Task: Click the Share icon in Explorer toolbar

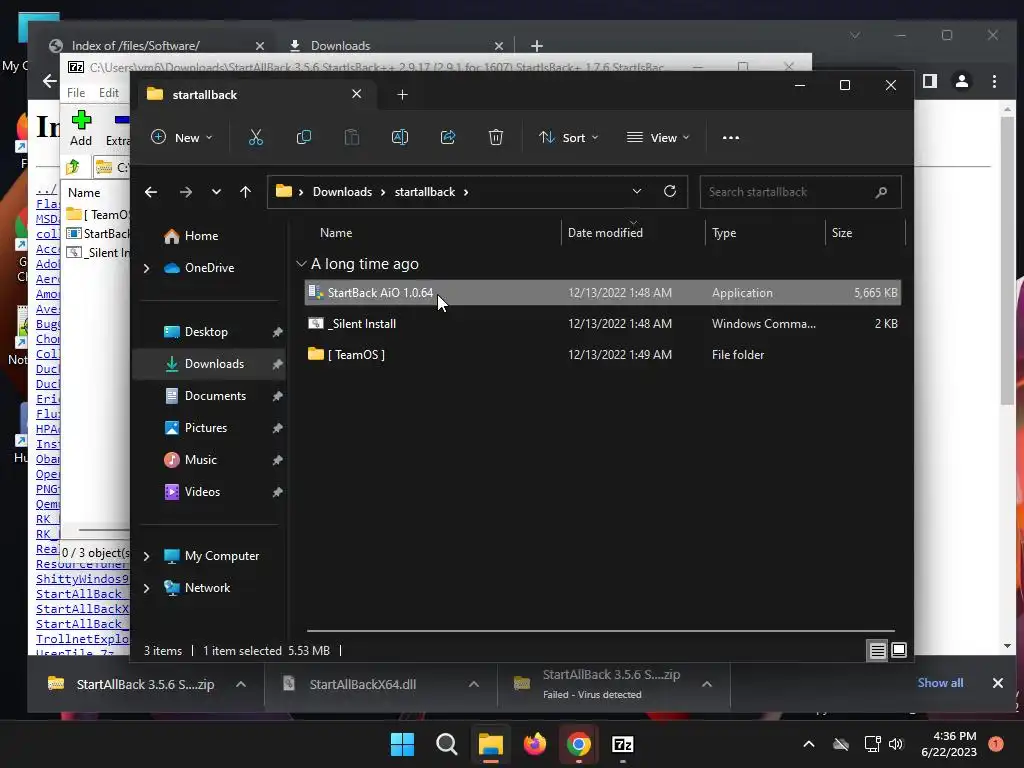Action: [448, 138]
